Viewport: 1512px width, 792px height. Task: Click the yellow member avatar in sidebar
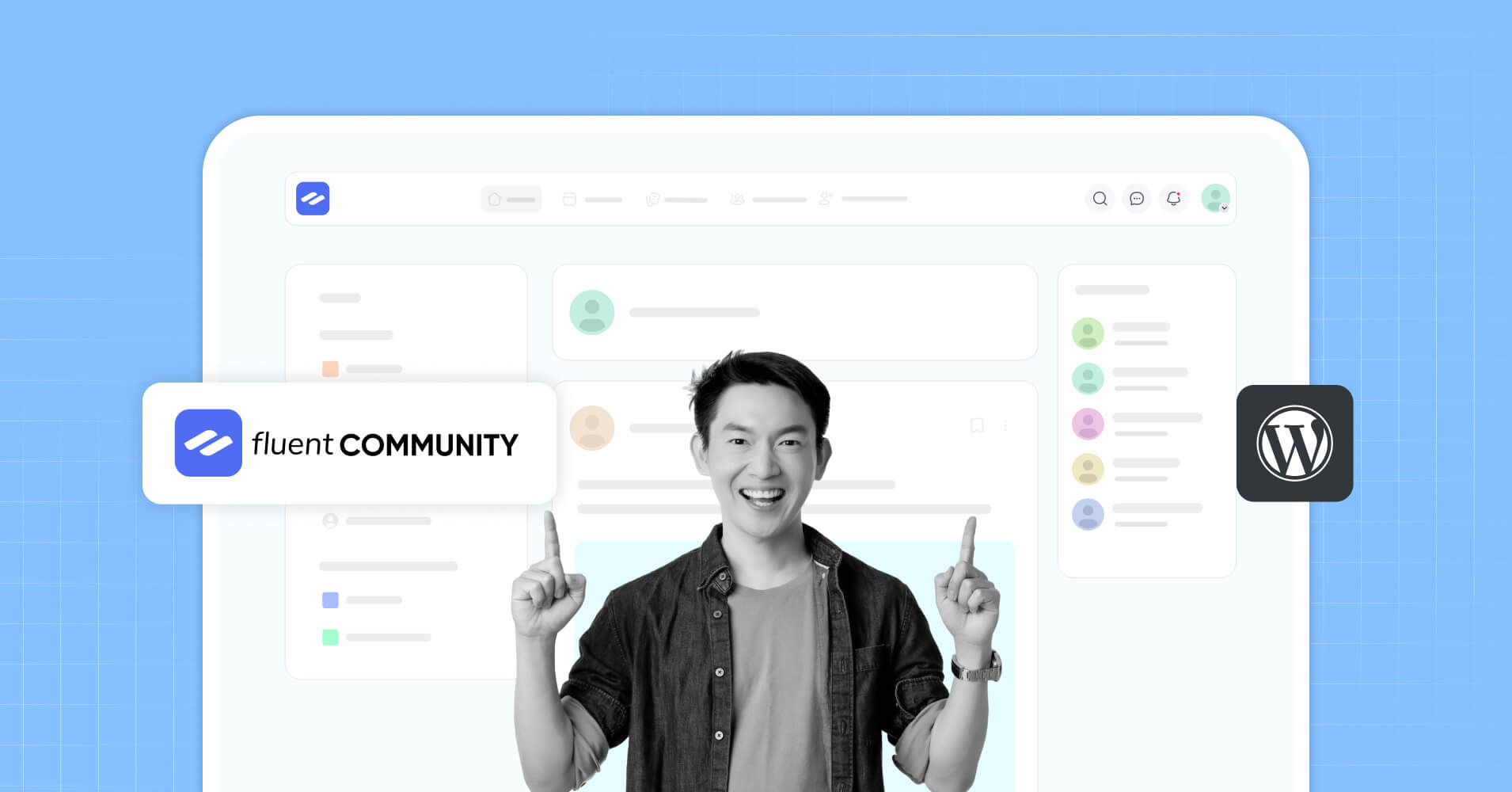(1088, 469)
